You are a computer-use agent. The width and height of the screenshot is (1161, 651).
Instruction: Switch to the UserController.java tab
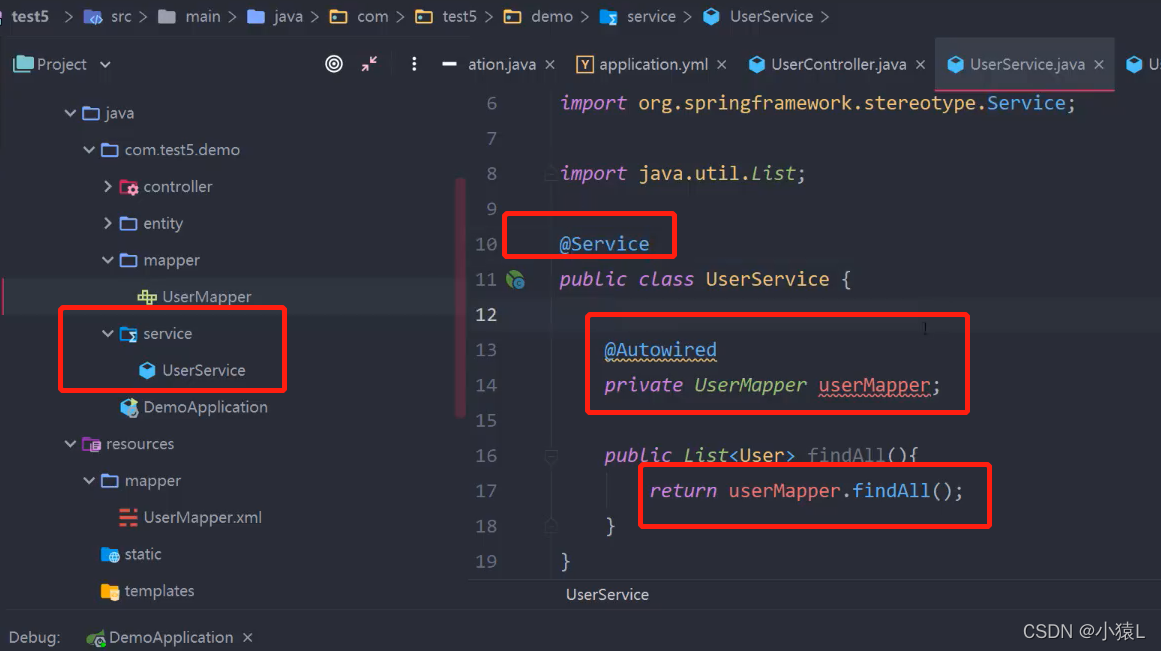coord(838,64)
